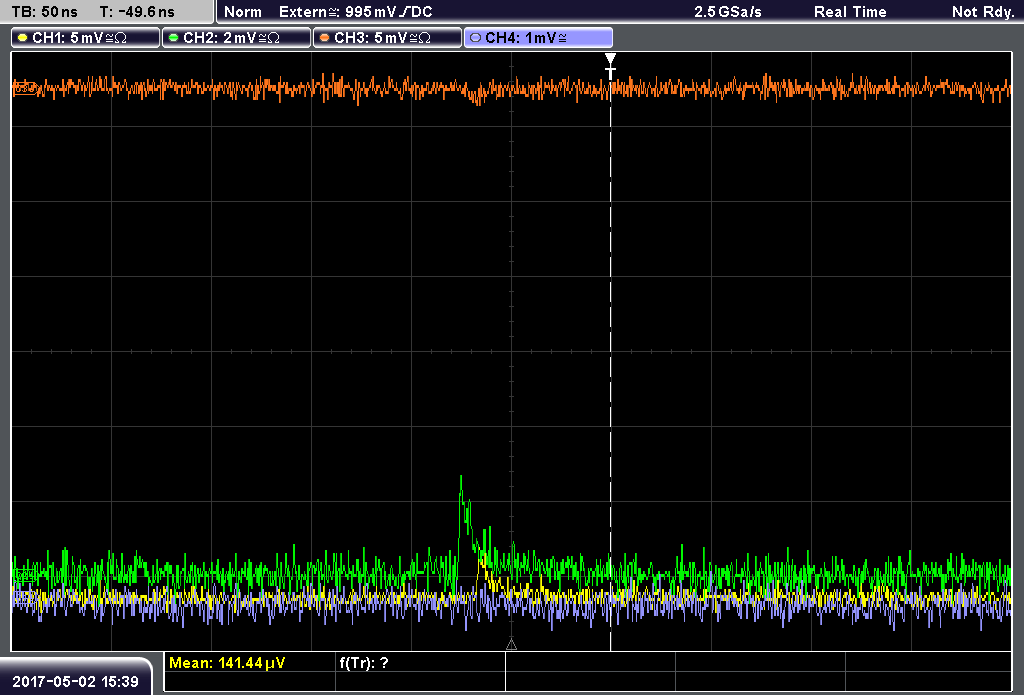Click the yellow CH1 indicator dot
This screenshot has width=1024, height=695.
point(23,38)
